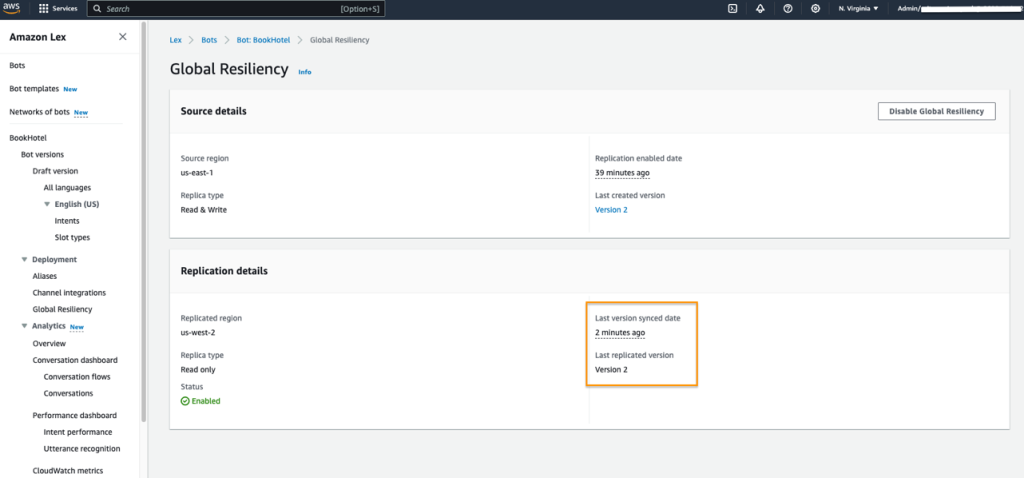Image resolution: width=1024 pixels, height=478 pixels.
Task: Open the CloudShell terminal icon
Action: (x=733, y=9)
